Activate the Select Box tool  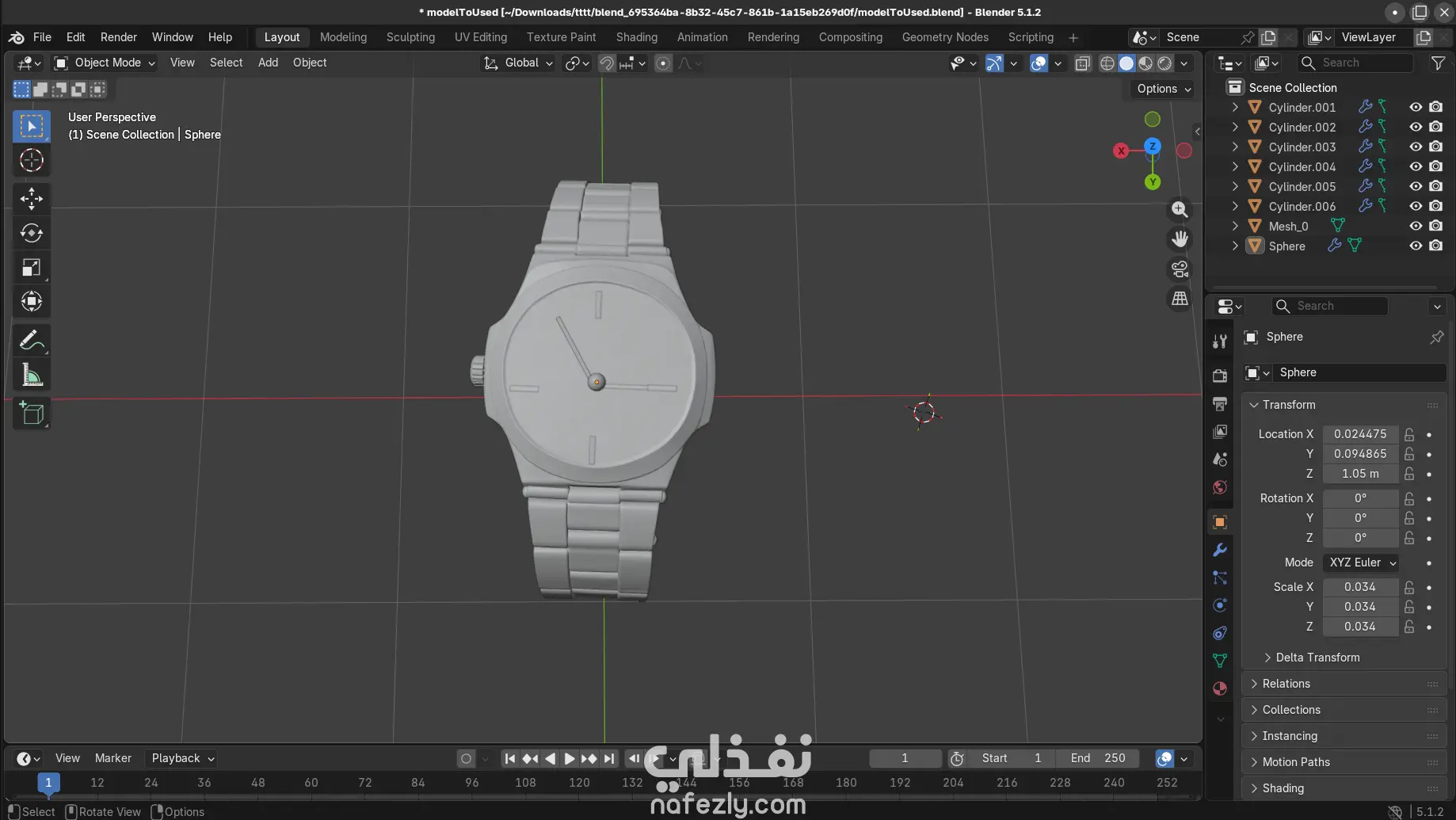coord(32,127)
